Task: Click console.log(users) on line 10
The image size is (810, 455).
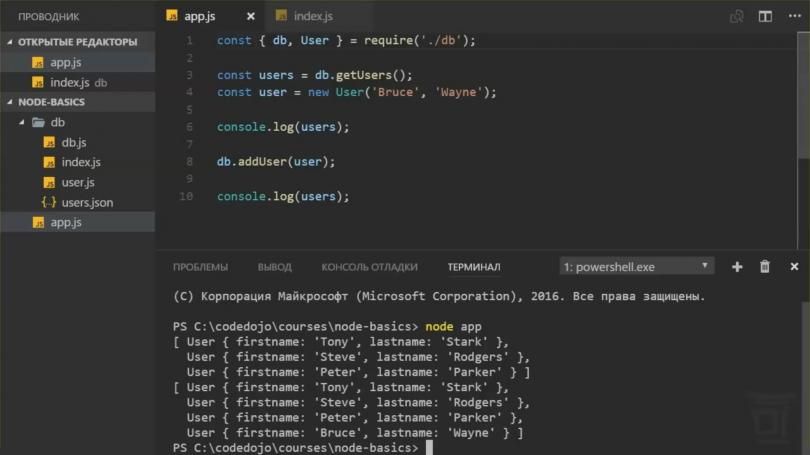Action: coord(283,196)
